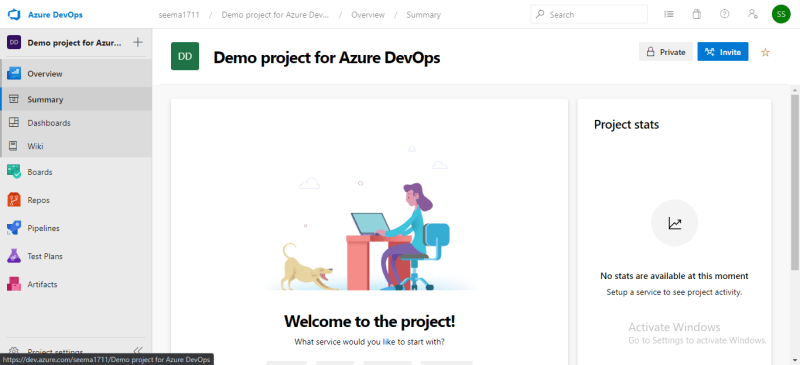Click the plus button to add new item

(138, 42)
